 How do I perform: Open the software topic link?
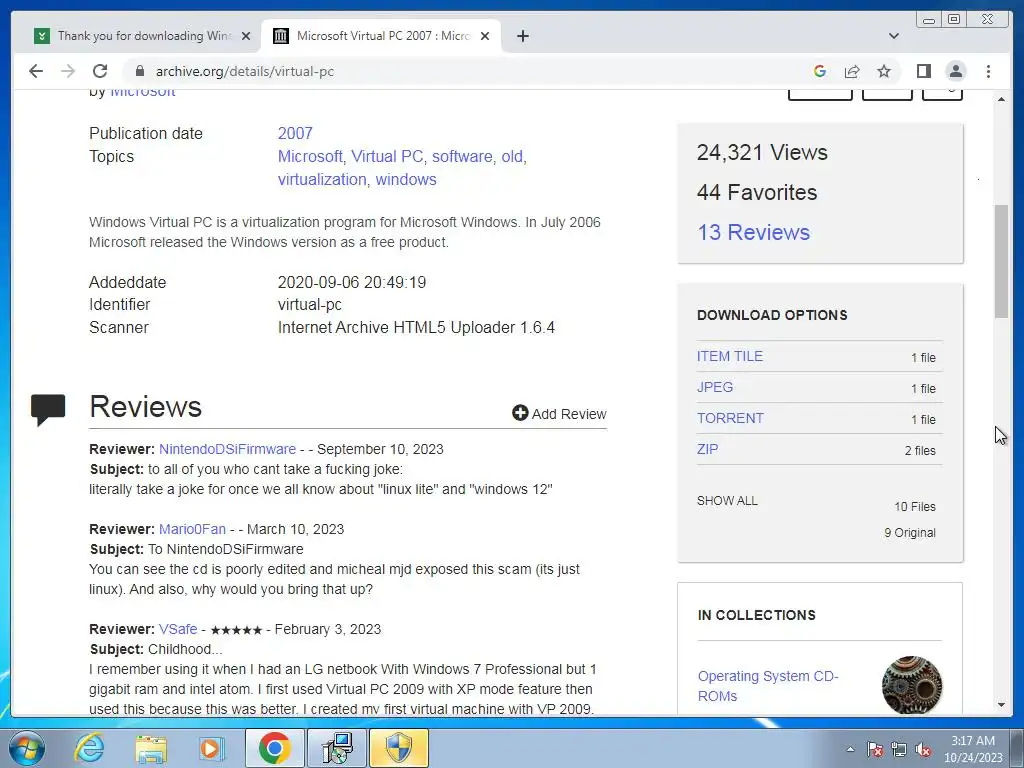click(x=462, y=157)
